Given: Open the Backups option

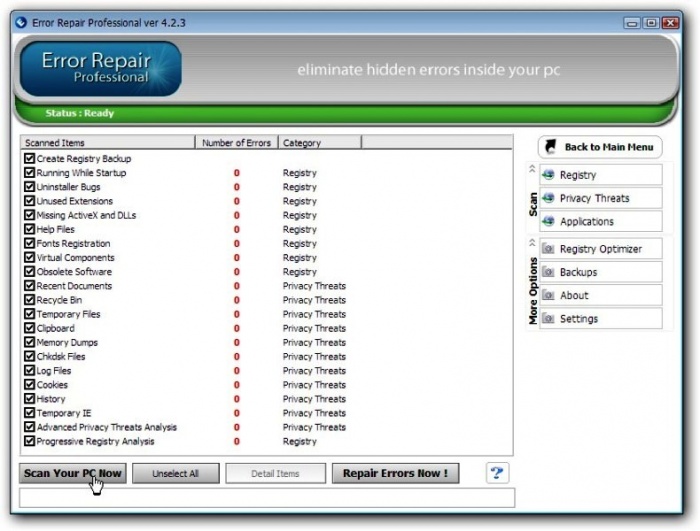Looking at the screenshot, I should click(601, 272).
